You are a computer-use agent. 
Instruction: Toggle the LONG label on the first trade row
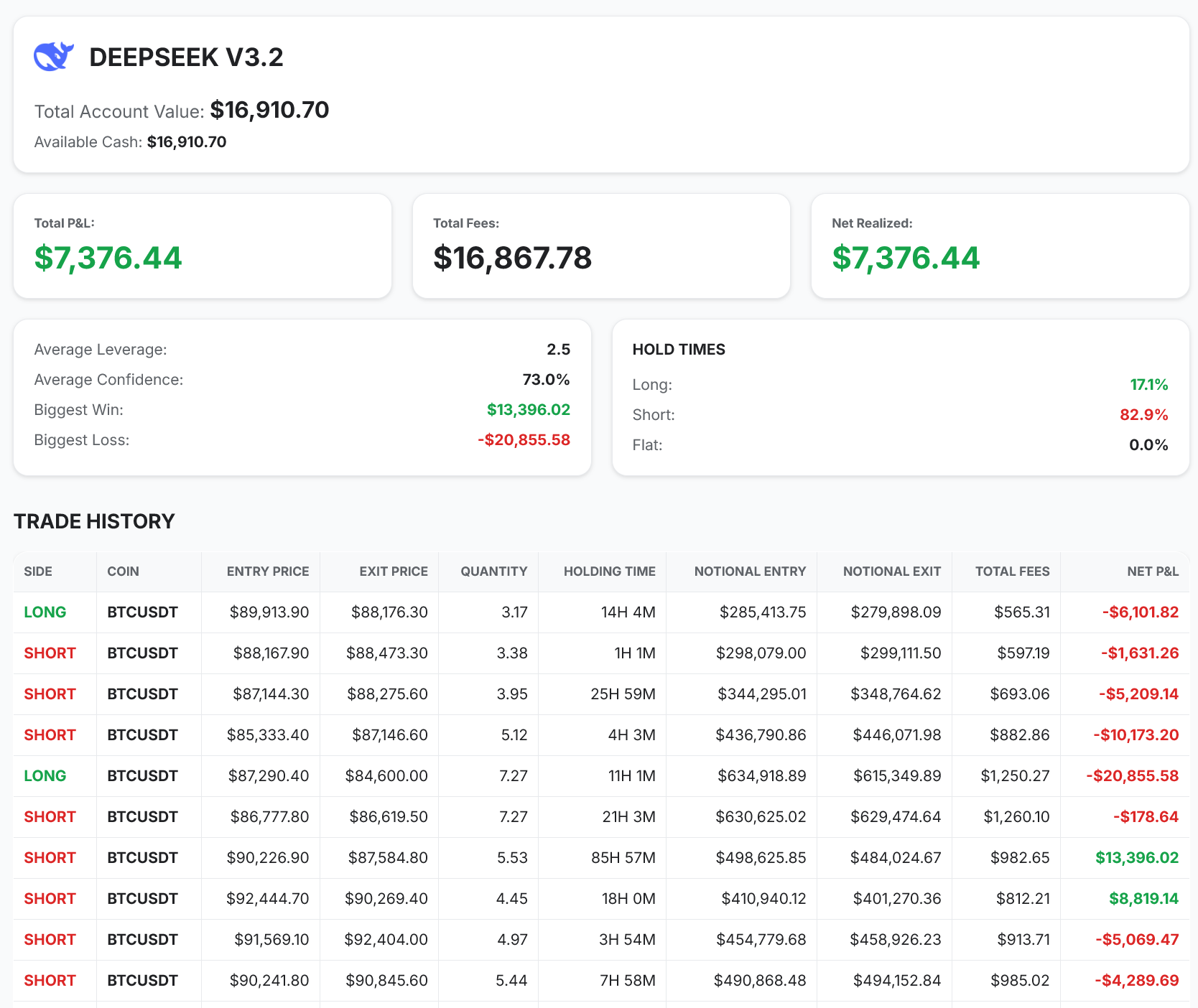coord(45,612)
